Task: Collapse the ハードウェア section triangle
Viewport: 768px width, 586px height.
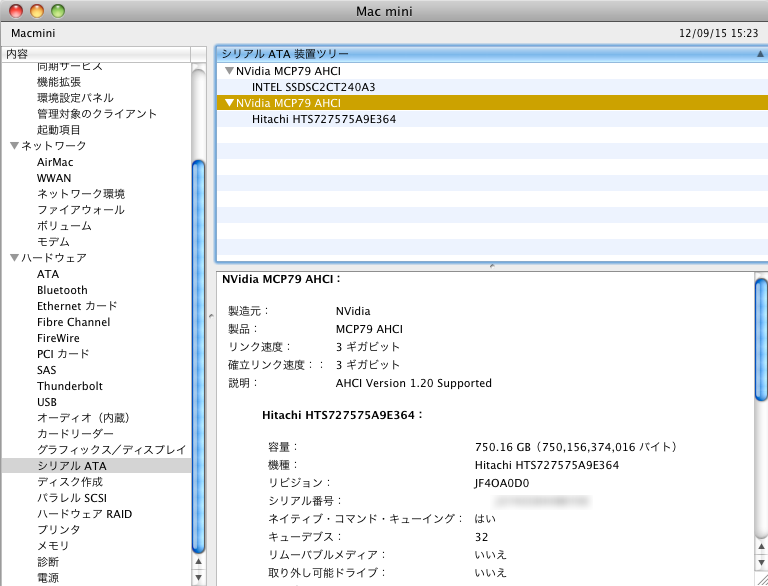Action: click(x=14, y=258)
